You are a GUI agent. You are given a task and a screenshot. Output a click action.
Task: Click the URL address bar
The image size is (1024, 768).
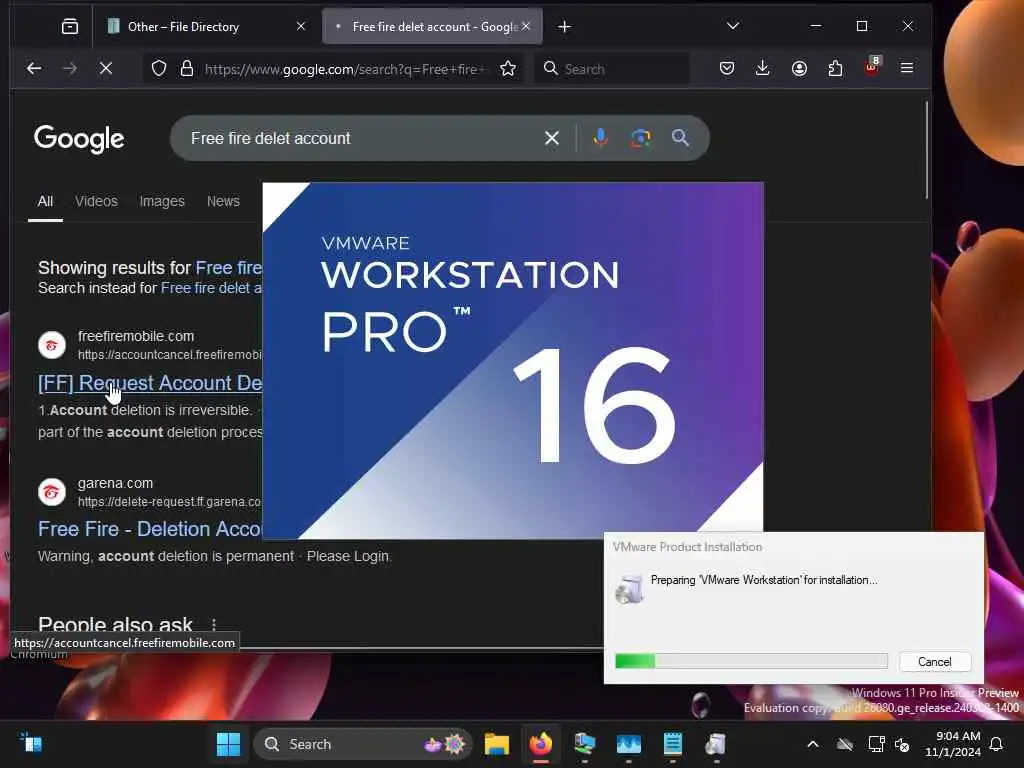(x=346, y=69)
